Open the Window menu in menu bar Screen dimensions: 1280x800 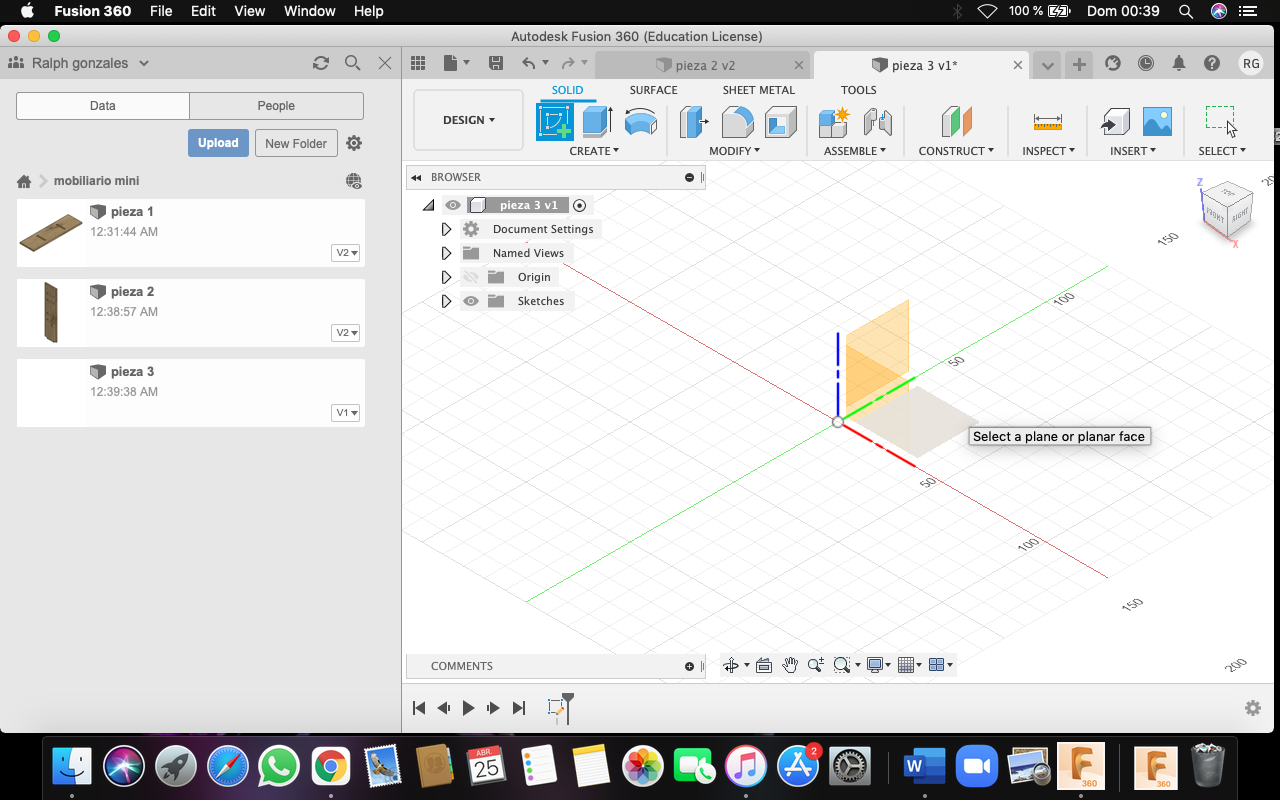pyautogui.click(x=310, y=11)
